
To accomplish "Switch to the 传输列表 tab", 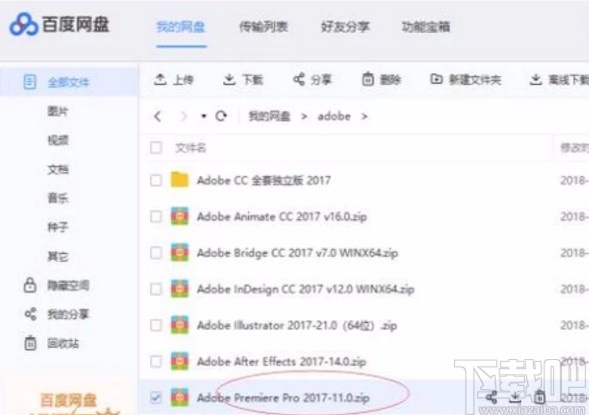I will point(264,27).
